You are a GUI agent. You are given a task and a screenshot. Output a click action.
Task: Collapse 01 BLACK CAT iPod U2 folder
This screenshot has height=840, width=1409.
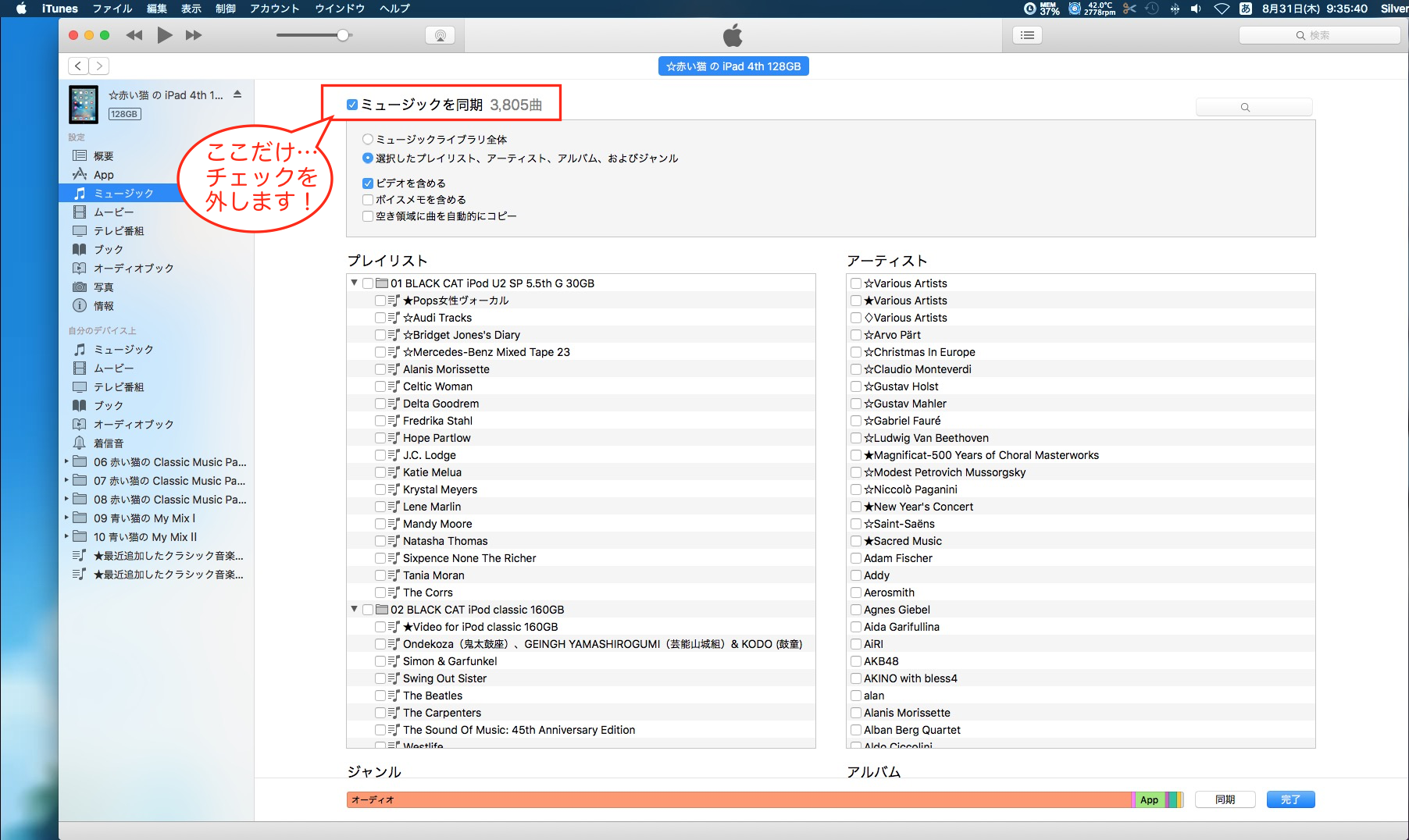355,283
